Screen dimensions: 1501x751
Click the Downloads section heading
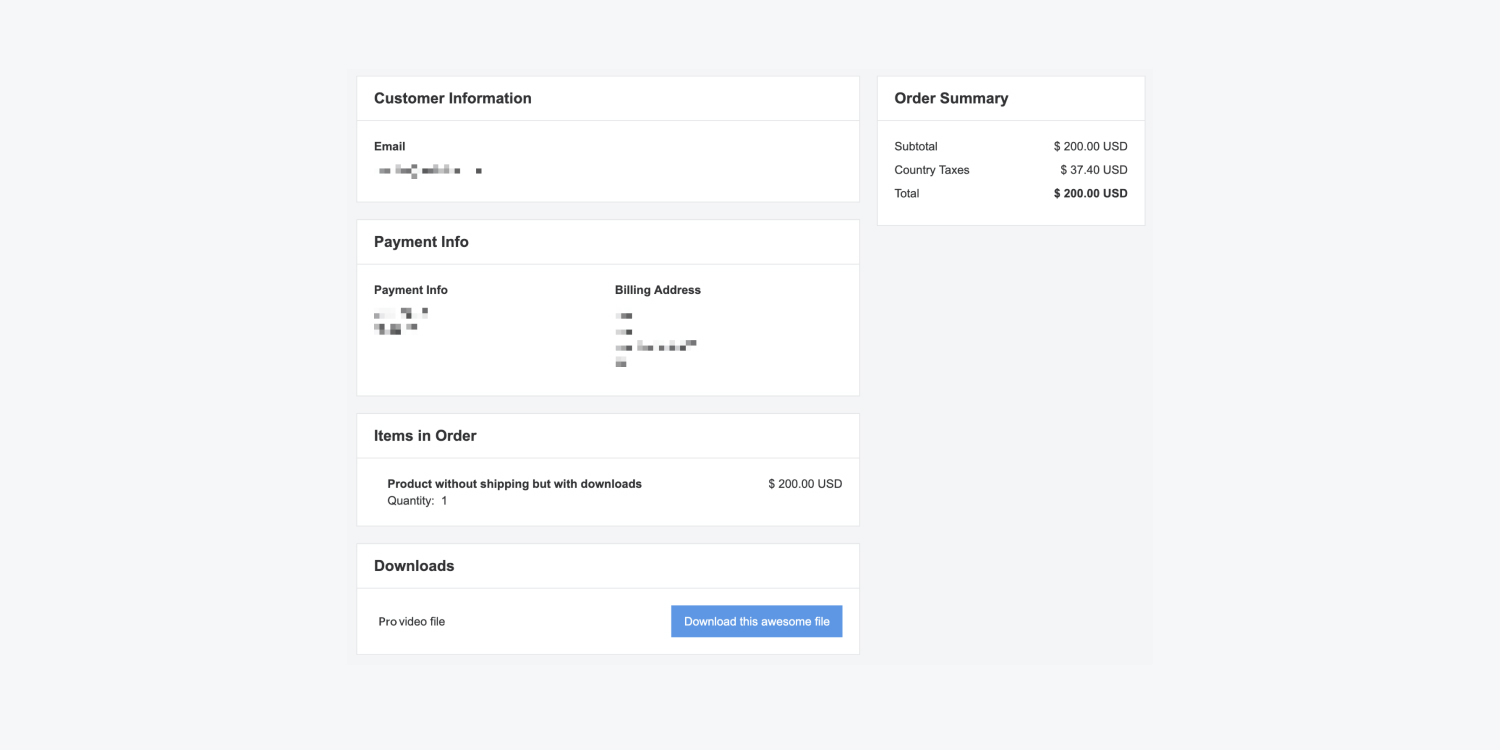(x=414, y=566)
